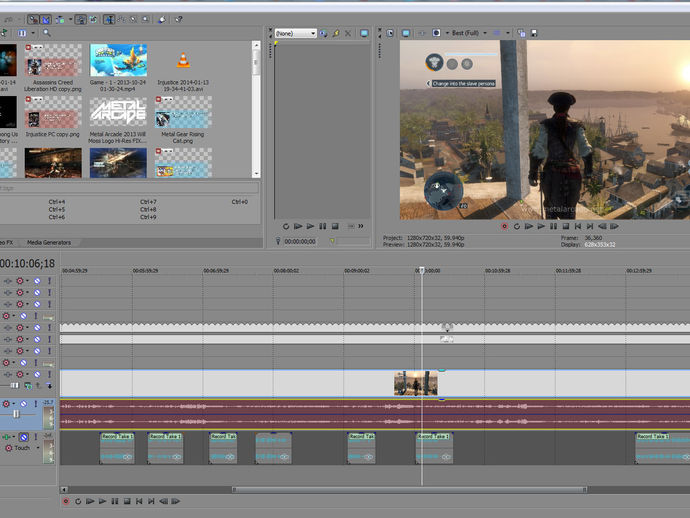Viewport: 690px width, 518px height.
Task: Mute the selected audio track
Action: tap(23, 404)
